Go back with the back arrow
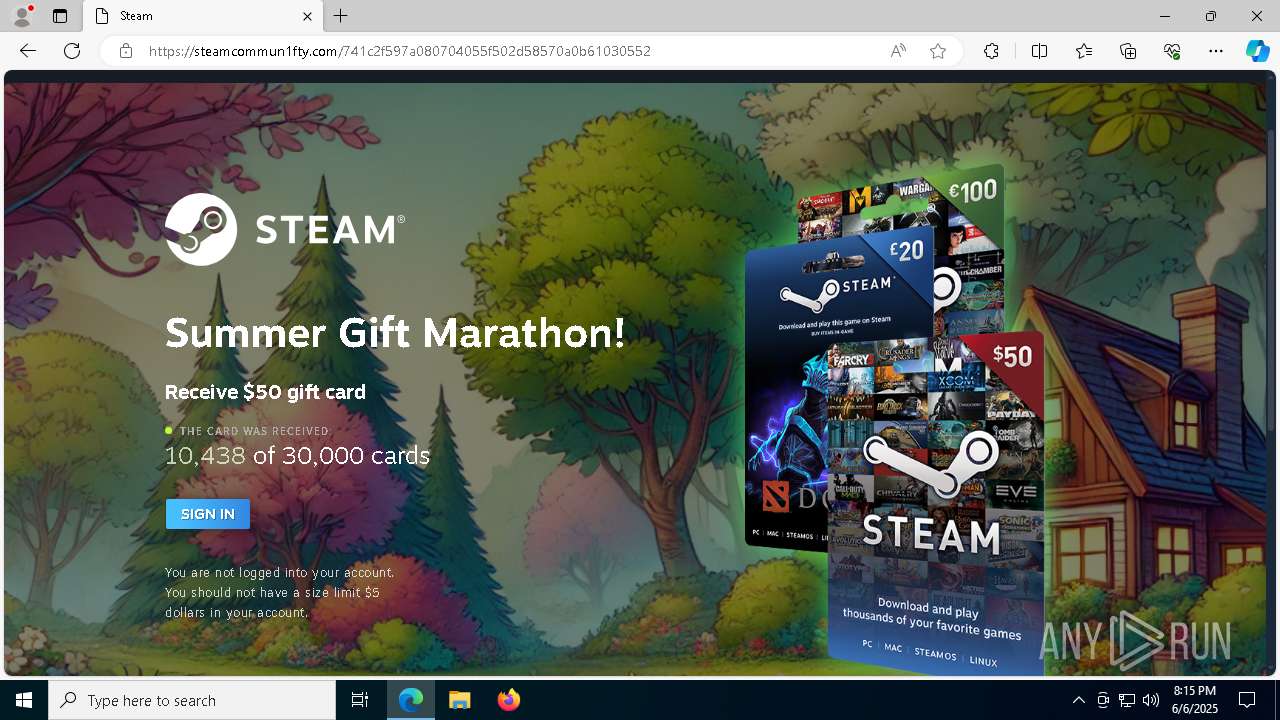 tap(28, 51)
